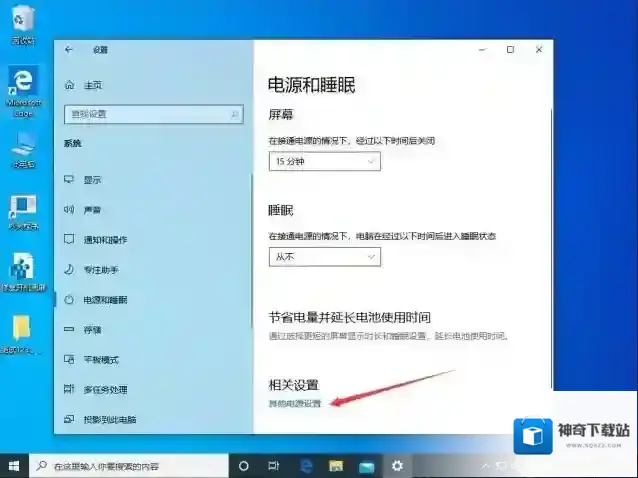638x478 pixels.
Task: Go to 主页 (Home) in Settings
Action: [92, 85]
